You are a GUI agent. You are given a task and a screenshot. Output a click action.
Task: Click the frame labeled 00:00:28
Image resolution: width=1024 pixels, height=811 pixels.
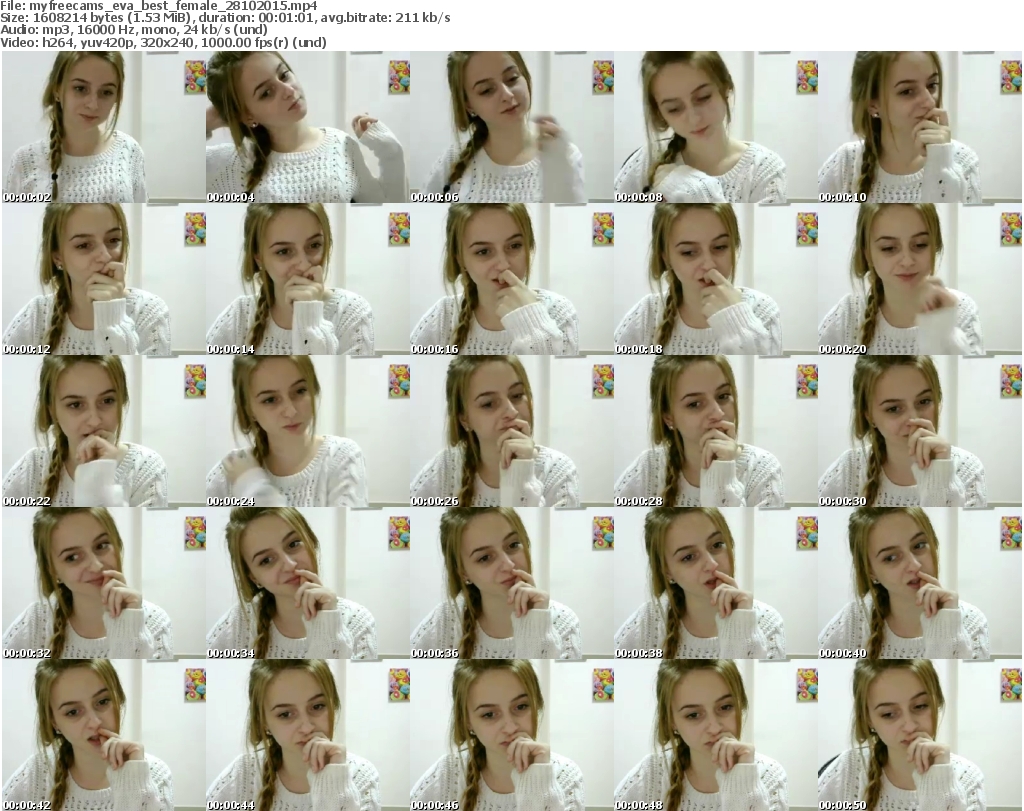[x=715, y=431]
